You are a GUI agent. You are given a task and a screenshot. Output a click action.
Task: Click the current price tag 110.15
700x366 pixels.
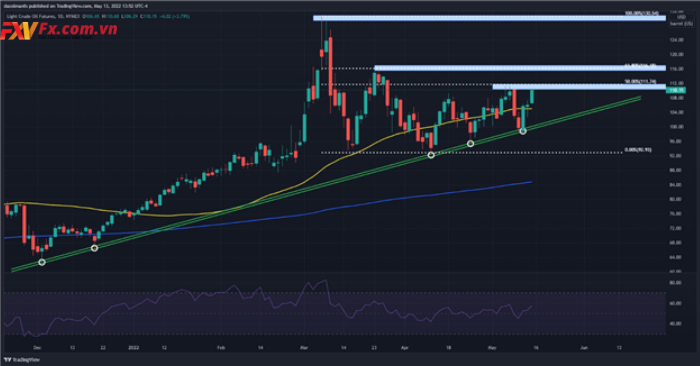[x=675, y=91]
